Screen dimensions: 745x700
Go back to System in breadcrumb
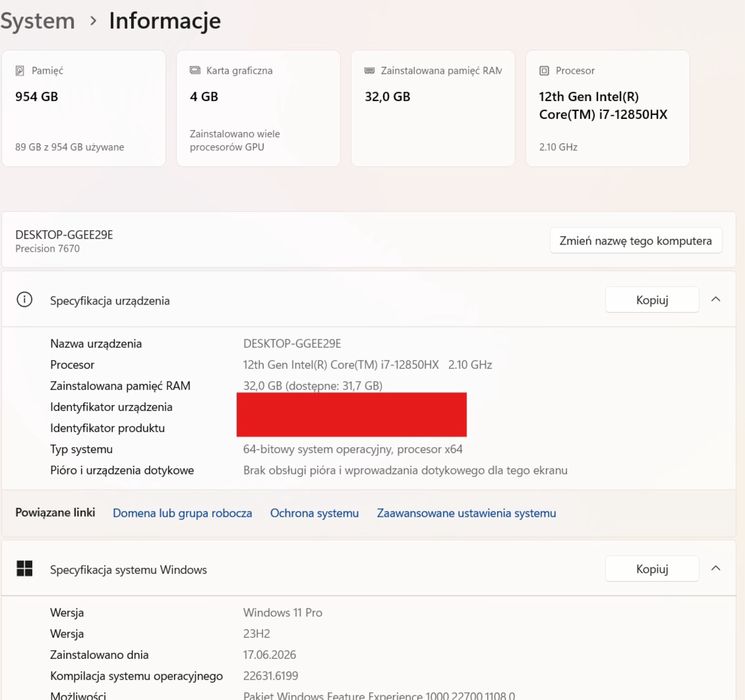coord(38,21)
